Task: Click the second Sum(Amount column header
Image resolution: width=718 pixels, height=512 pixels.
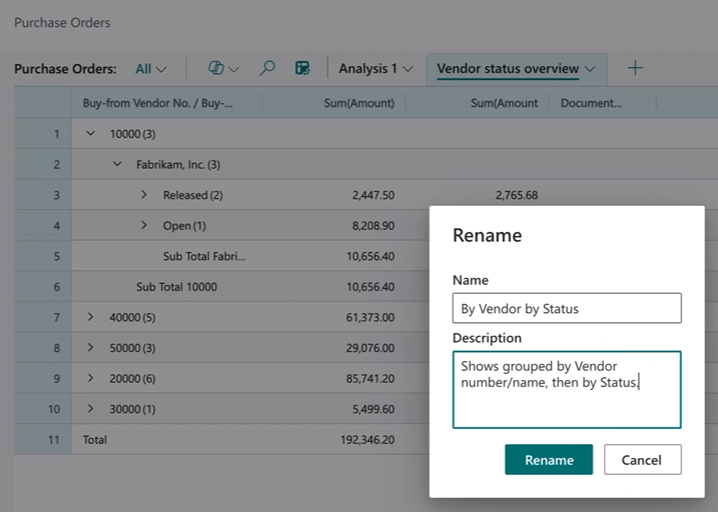Action: point(504,103)
